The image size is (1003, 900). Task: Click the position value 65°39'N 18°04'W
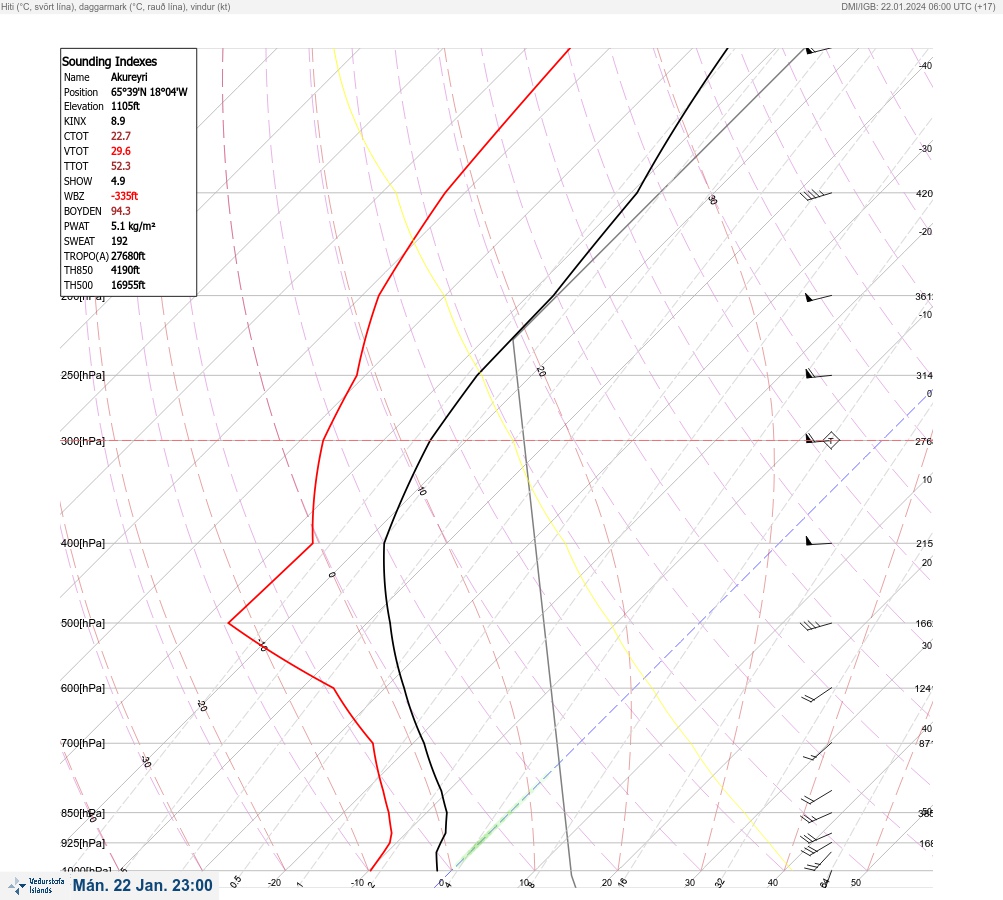(x=149, y=92)
